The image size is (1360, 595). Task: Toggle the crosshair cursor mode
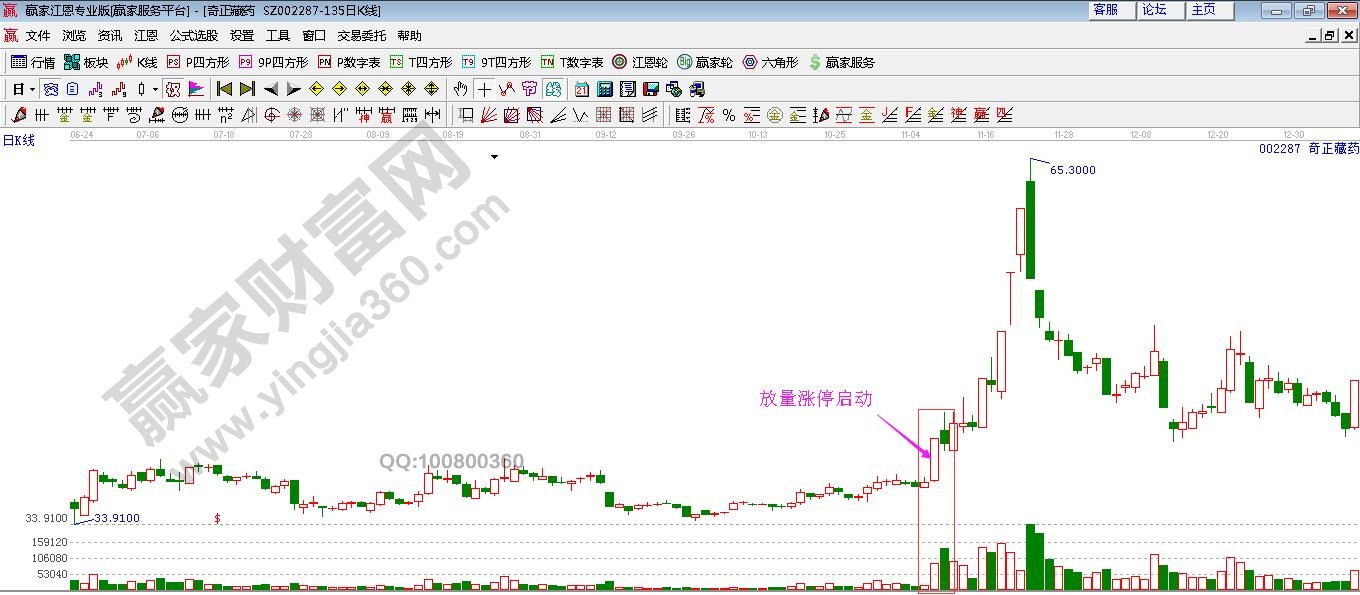click(484, 89)
